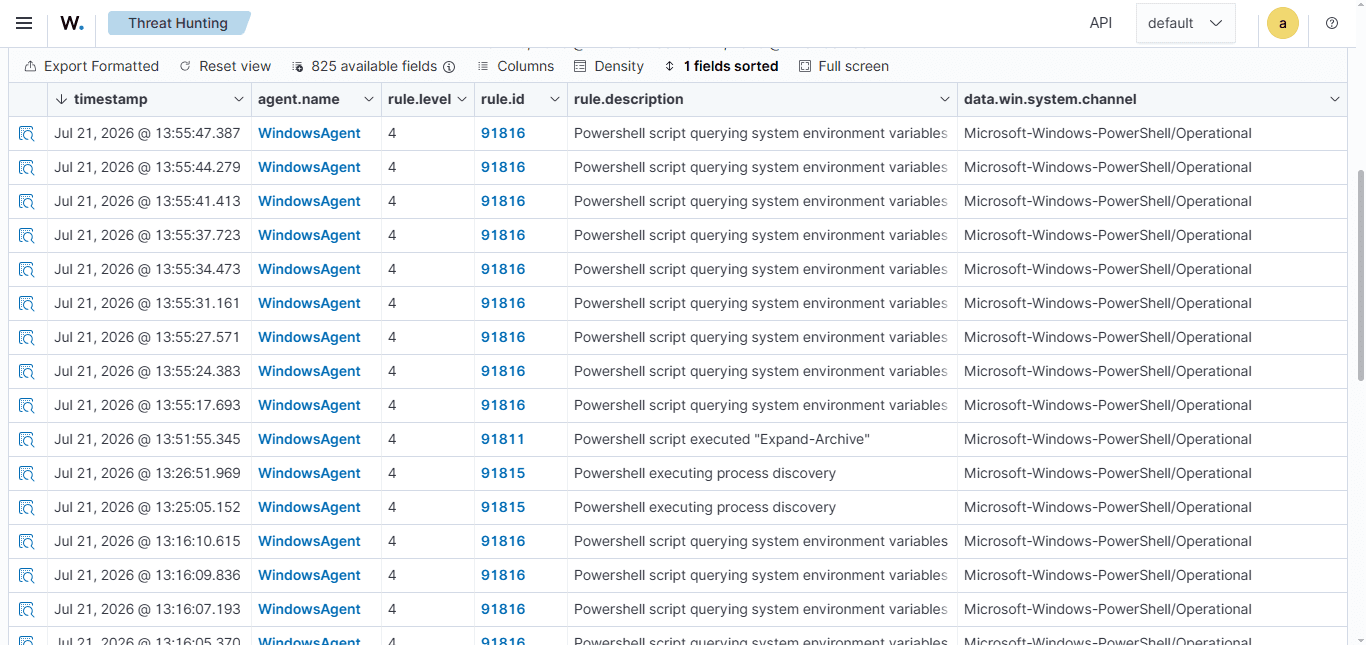Open rule 91816 link at 13:16:10.615
Screen dimensions: 1366x645
pos(503,541)
